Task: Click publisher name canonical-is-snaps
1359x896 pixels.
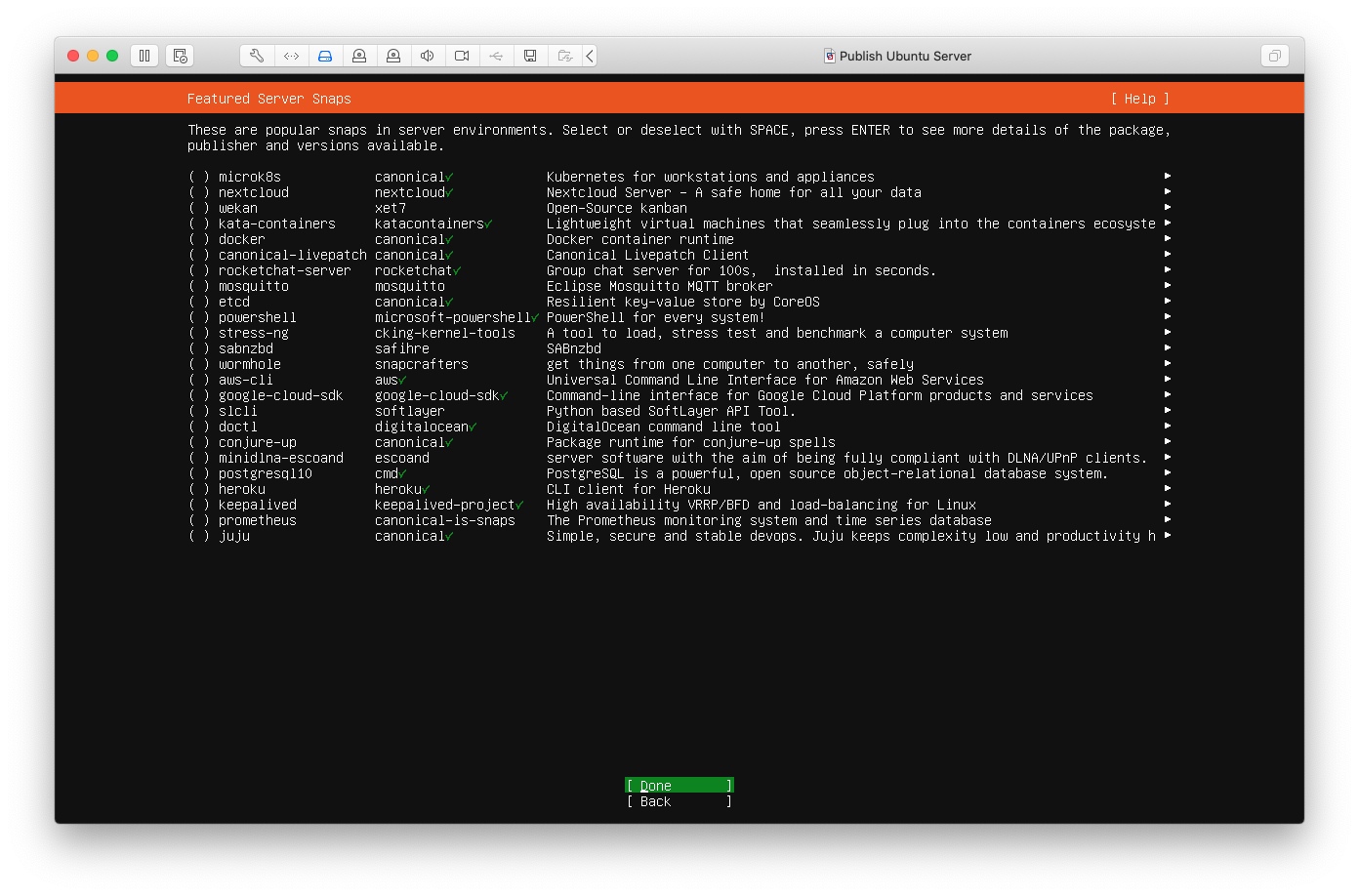Action: tap(445, 520)
